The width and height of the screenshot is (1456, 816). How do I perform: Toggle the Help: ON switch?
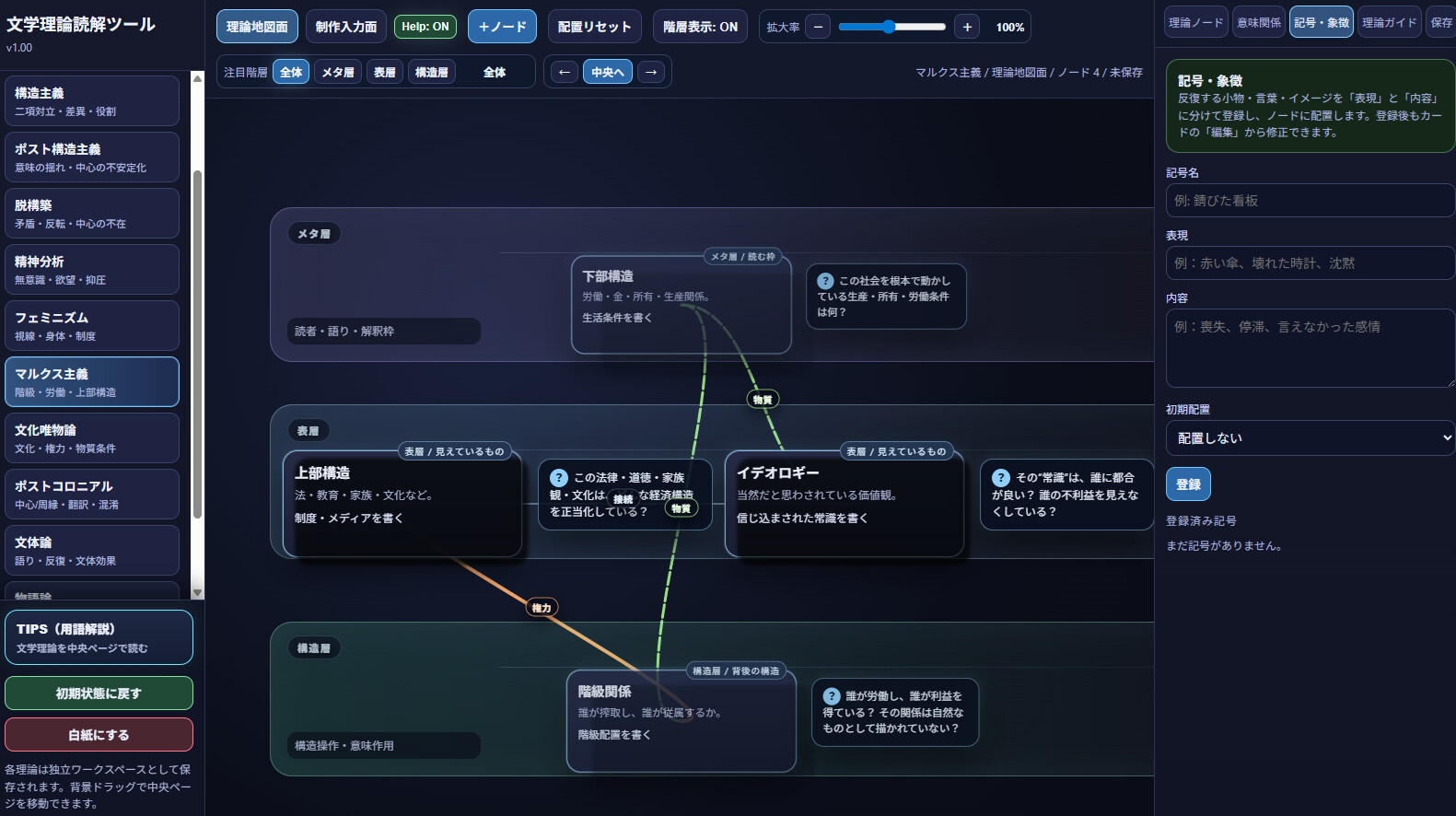(x=425, y=27)
